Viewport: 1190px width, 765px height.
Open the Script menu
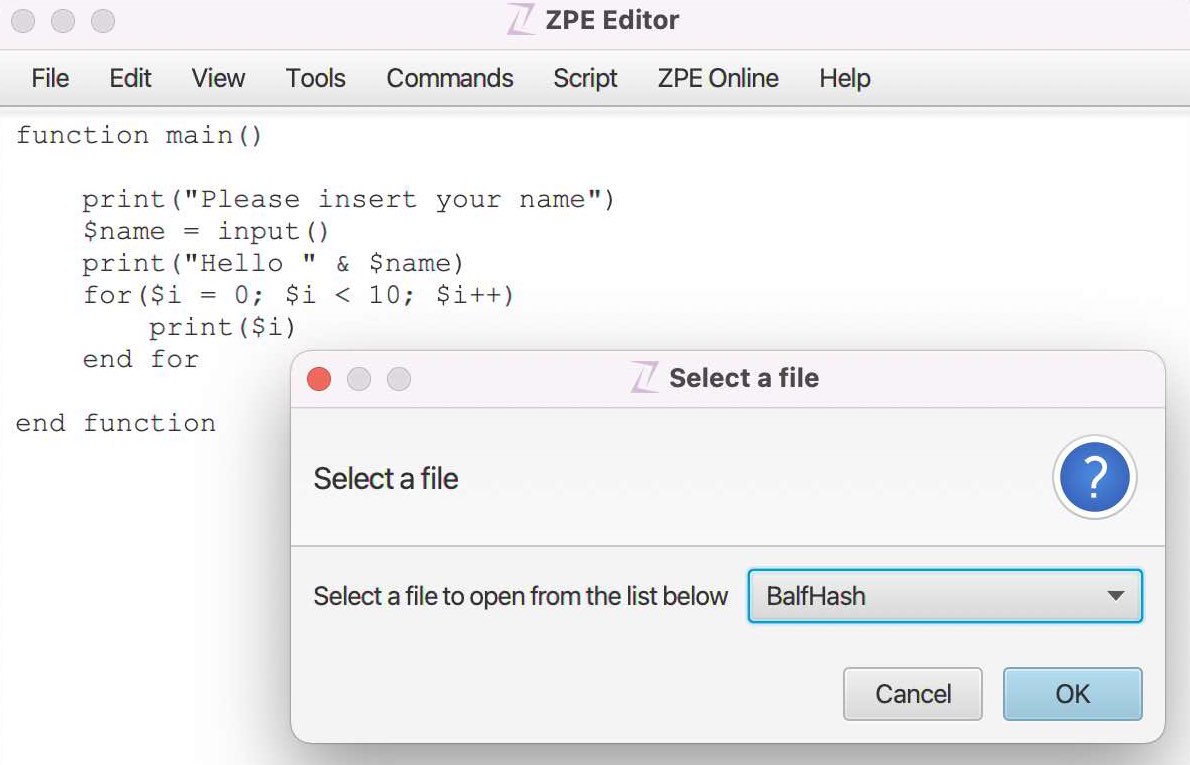[x=585, y=78]
